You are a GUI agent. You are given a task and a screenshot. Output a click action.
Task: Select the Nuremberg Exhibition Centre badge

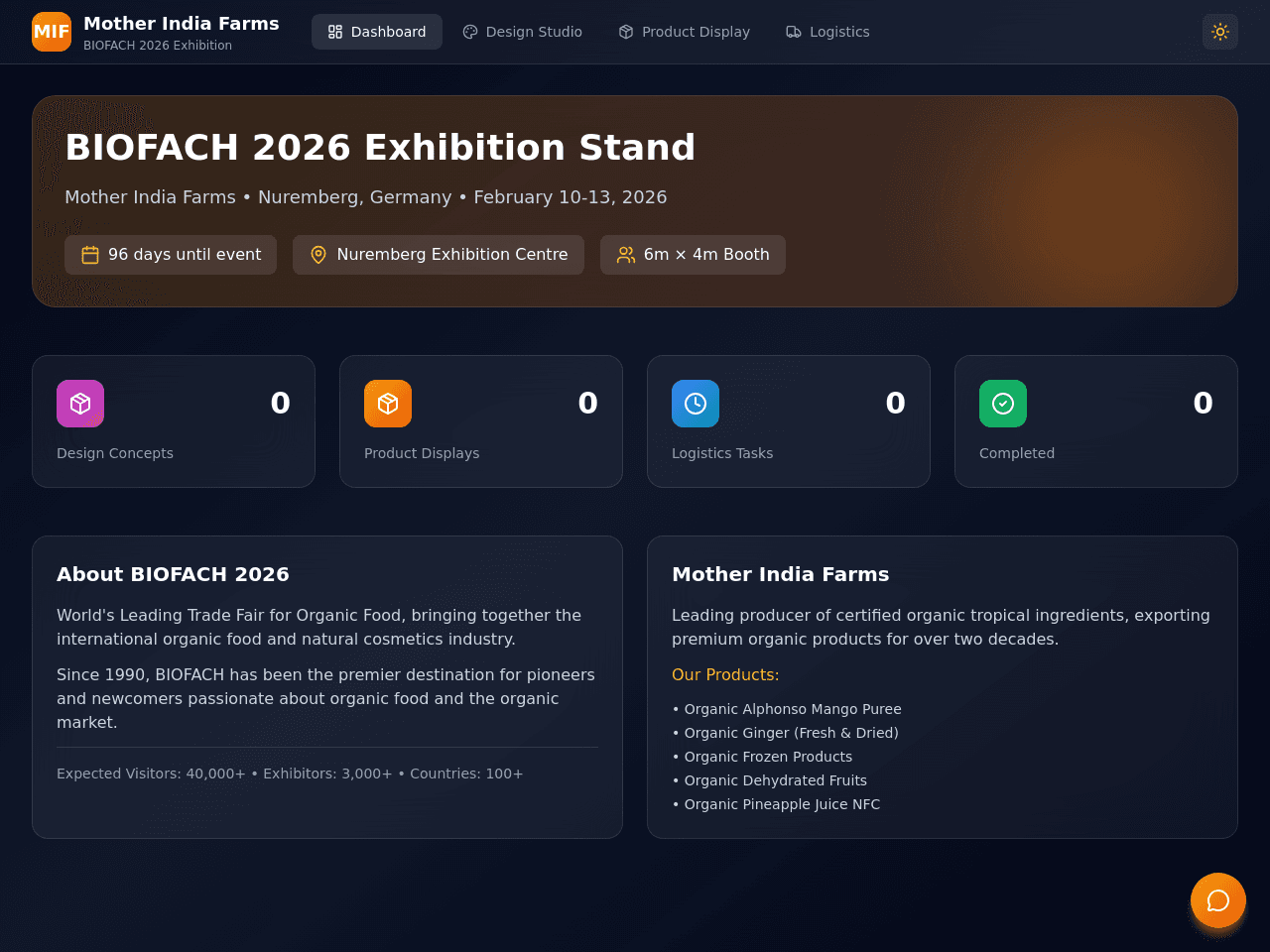click(439, 255)
